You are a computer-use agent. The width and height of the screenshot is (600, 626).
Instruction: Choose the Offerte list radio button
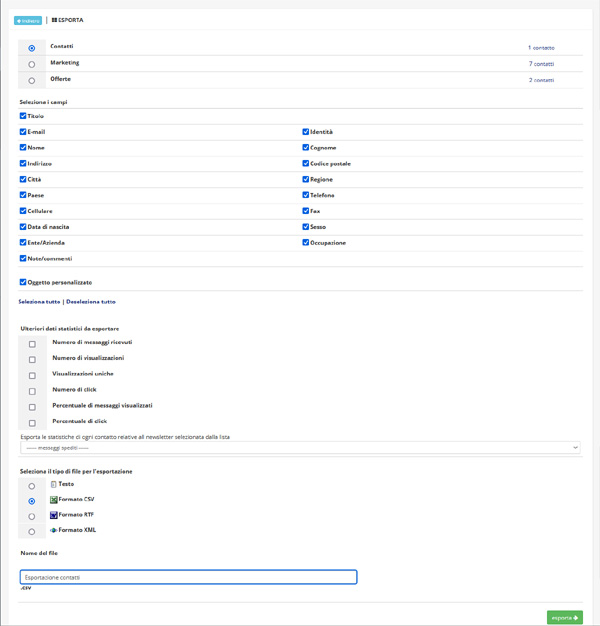pos(32,80)
